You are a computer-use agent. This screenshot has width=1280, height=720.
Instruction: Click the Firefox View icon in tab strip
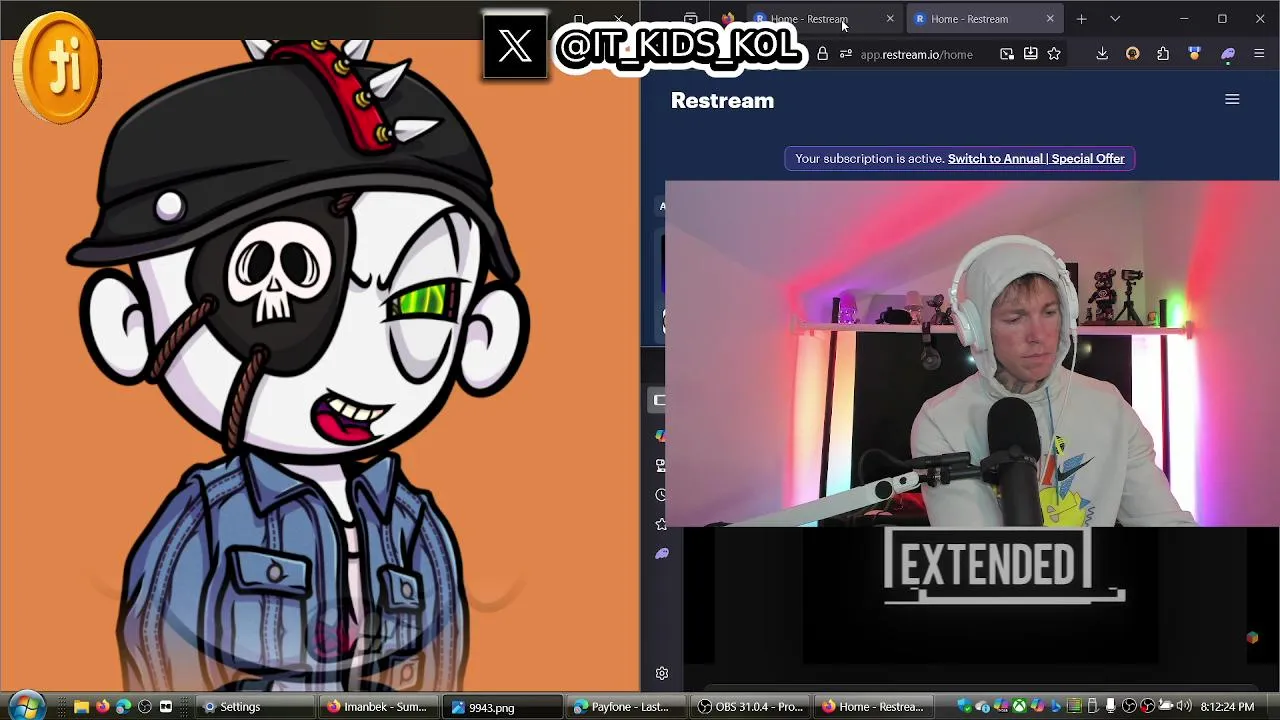690,19
